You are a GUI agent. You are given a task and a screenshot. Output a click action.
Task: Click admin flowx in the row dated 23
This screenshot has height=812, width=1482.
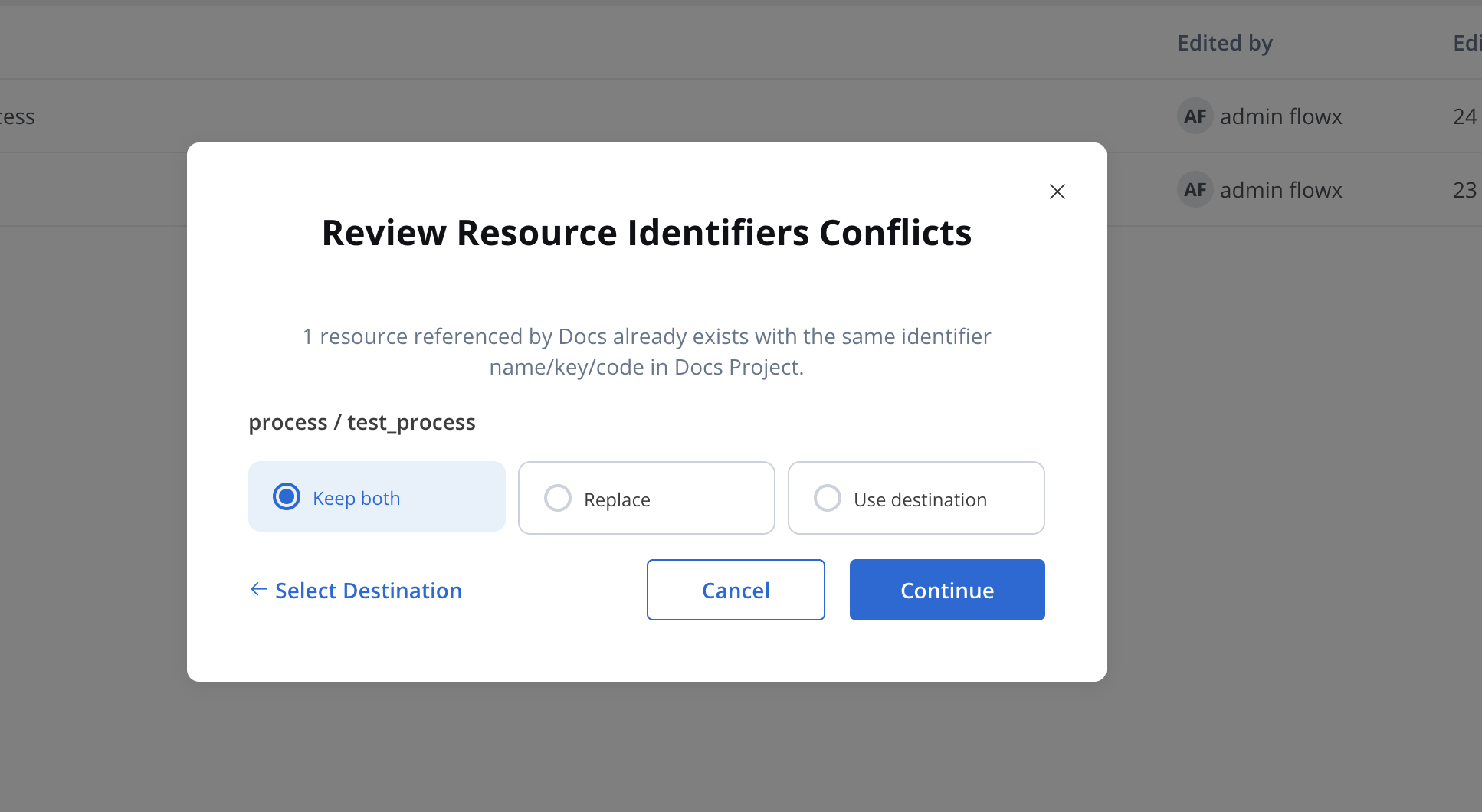point(1281,190)
